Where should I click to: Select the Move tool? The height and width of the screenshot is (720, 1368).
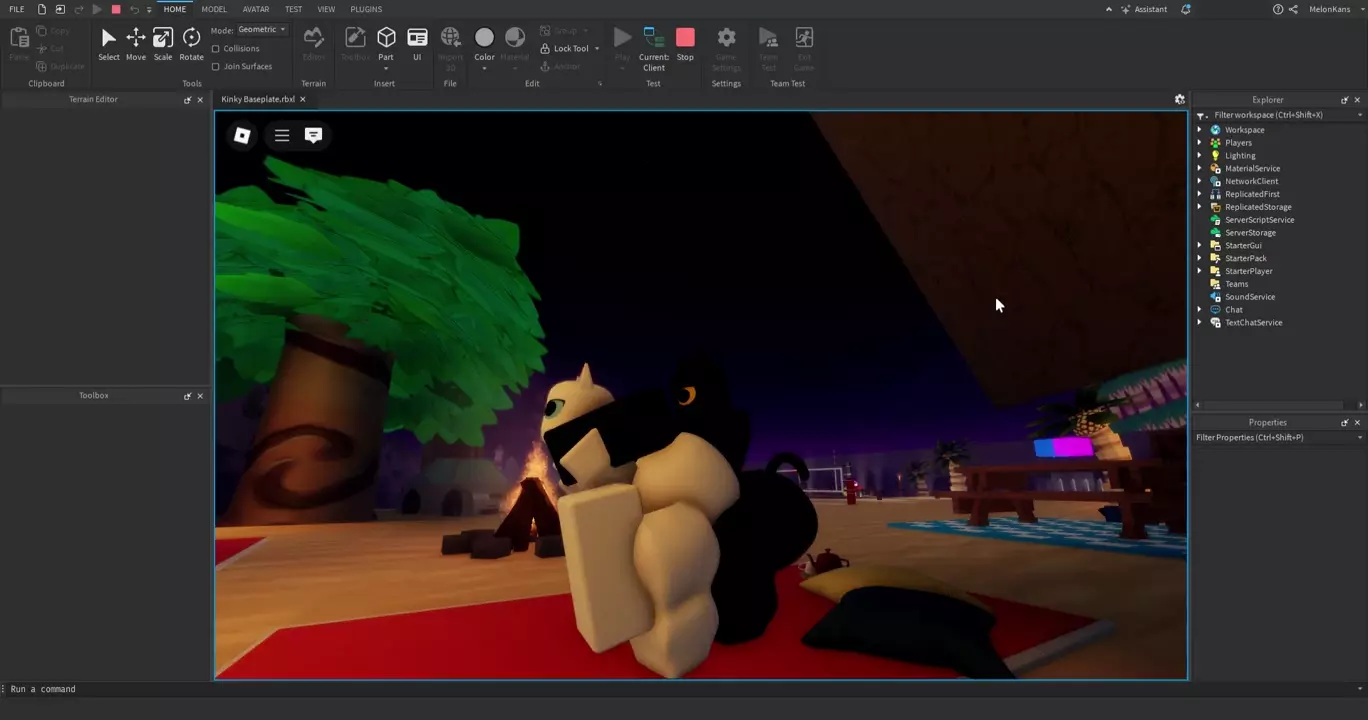[x=135, y=44]
